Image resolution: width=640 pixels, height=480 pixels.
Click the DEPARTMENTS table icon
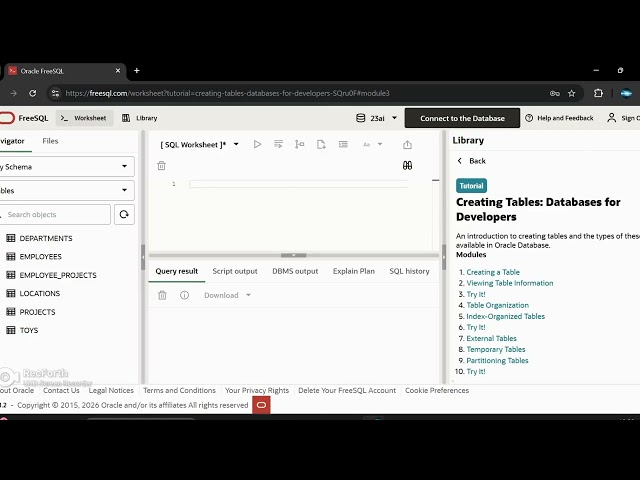[x=11, y=238]
